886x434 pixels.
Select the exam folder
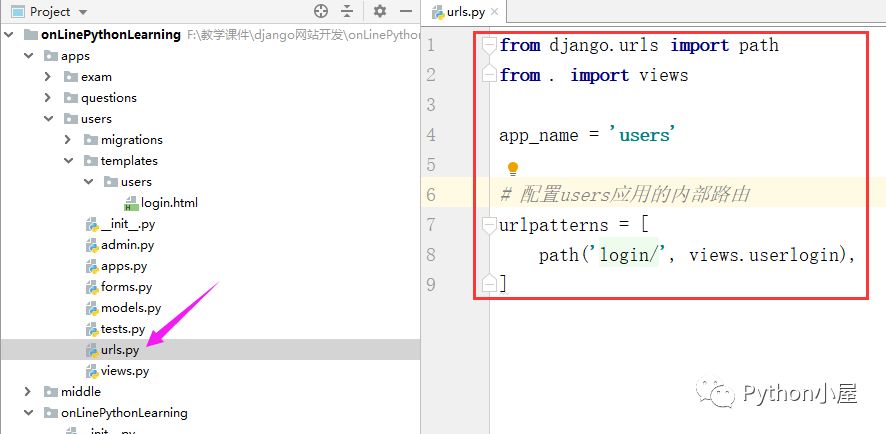tap(97, 77)
